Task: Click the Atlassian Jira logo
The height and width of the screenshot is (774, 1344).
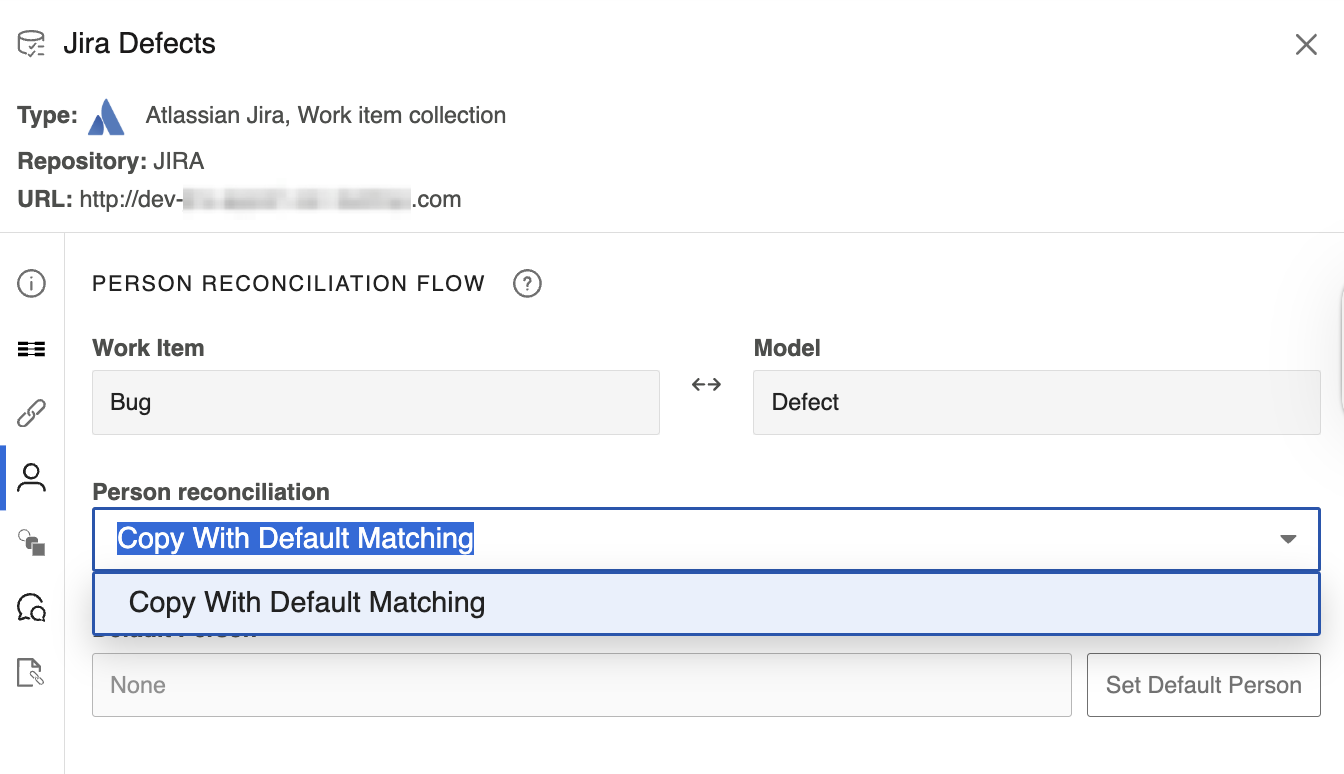Action: 106,115
